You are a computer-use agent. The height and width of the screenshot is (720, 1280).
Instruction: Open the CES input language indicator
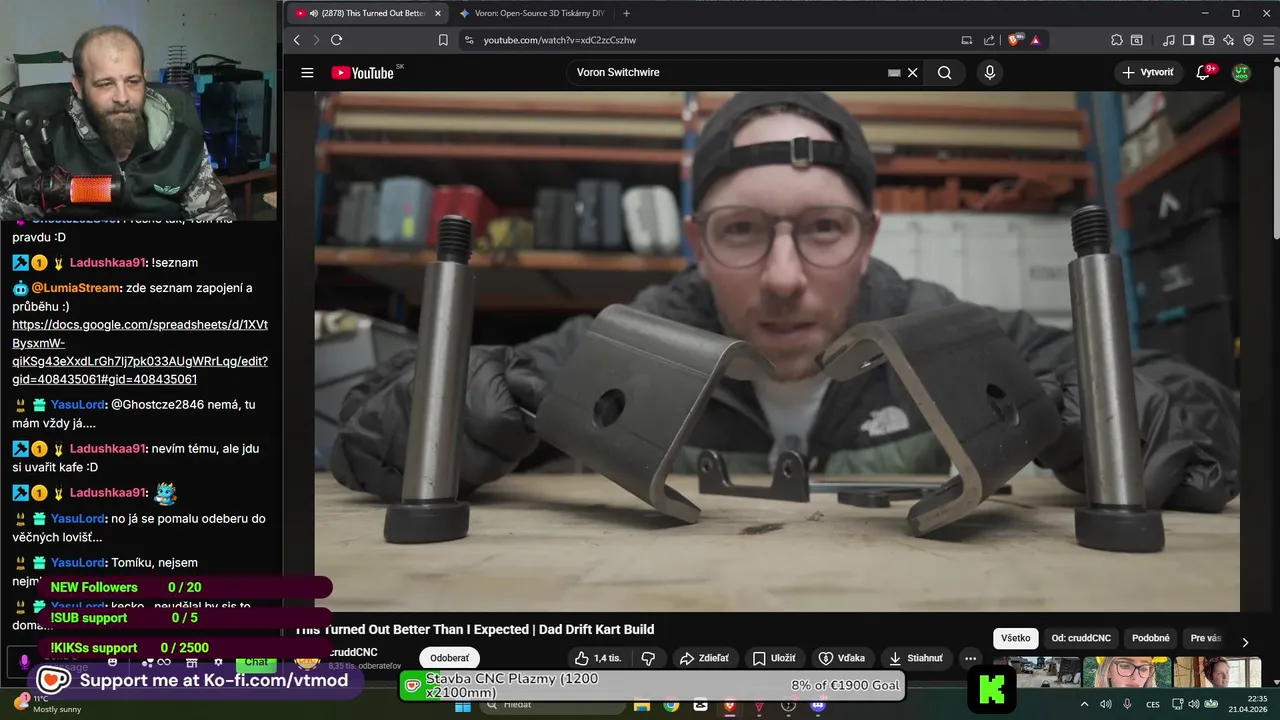(x=1153, y=705)
